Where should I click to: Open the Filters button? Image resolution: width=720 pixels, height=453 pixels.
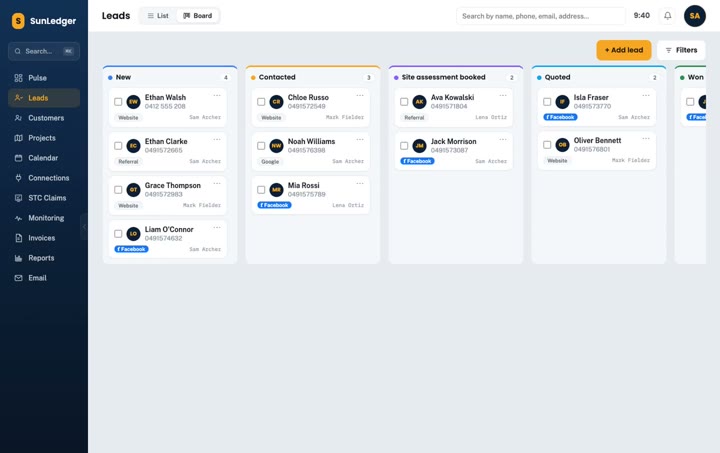(681, 50)
